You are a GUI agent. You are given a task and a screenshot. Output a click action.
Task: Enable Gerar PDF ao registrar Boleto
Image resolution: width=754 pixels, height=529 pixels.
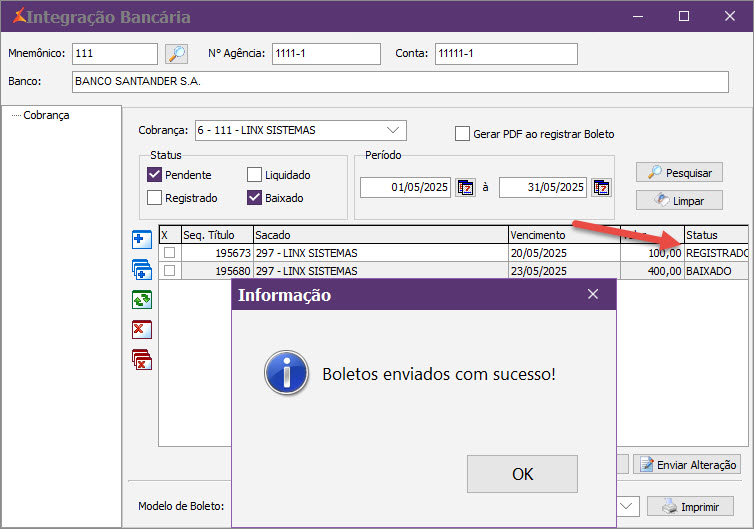pos(462,134)
